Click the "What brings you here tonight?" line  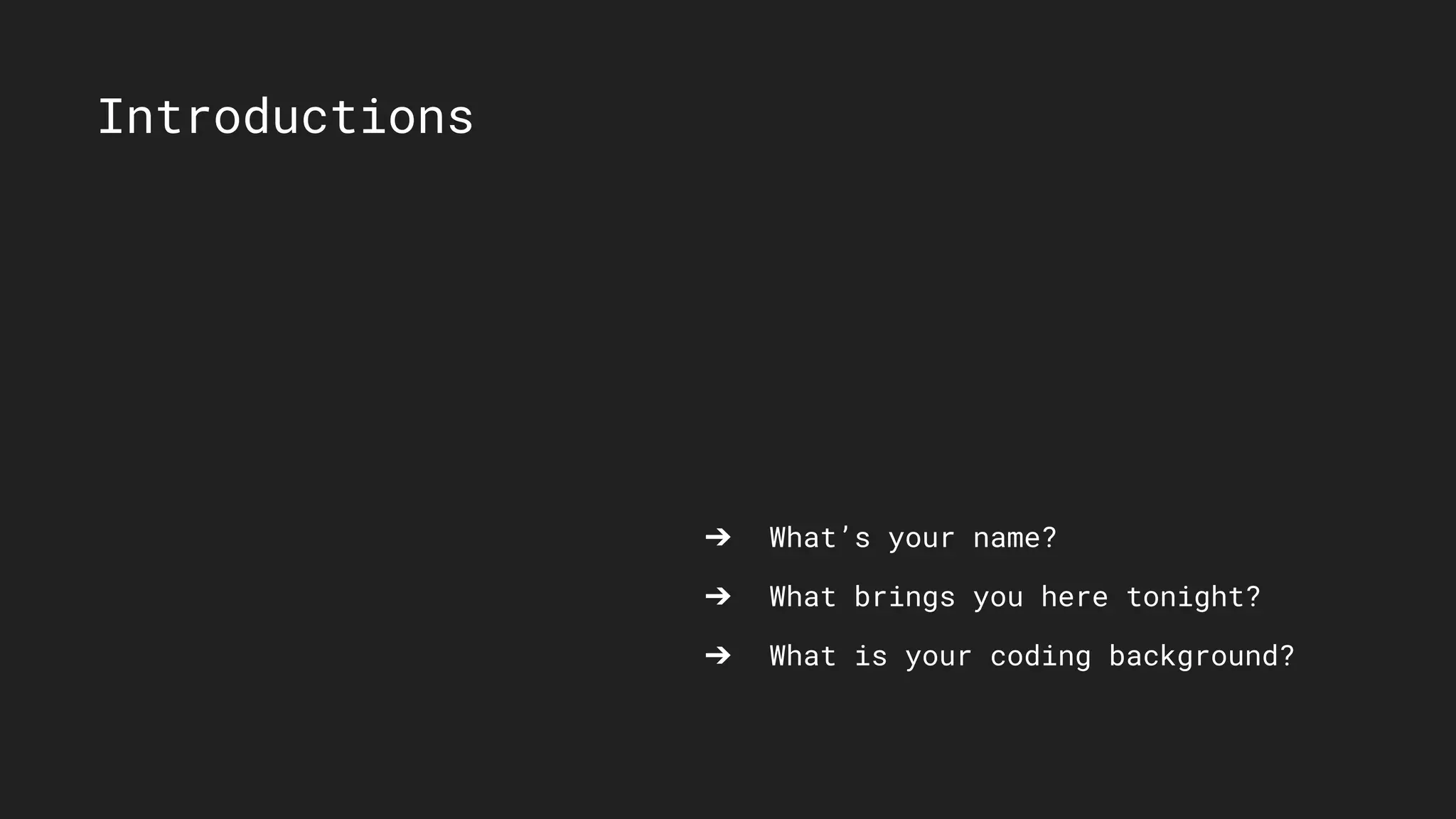click(x=1015, y=597)
